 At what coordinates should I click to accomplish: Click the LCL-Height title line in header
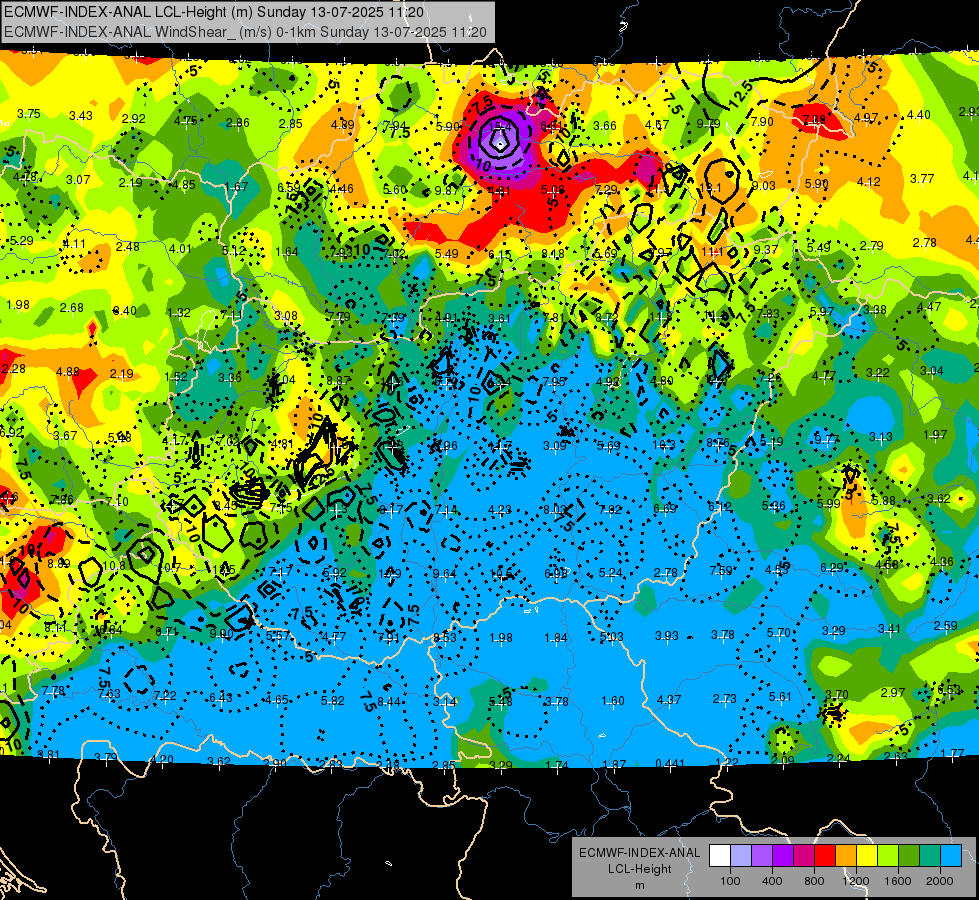click(214, 12)
